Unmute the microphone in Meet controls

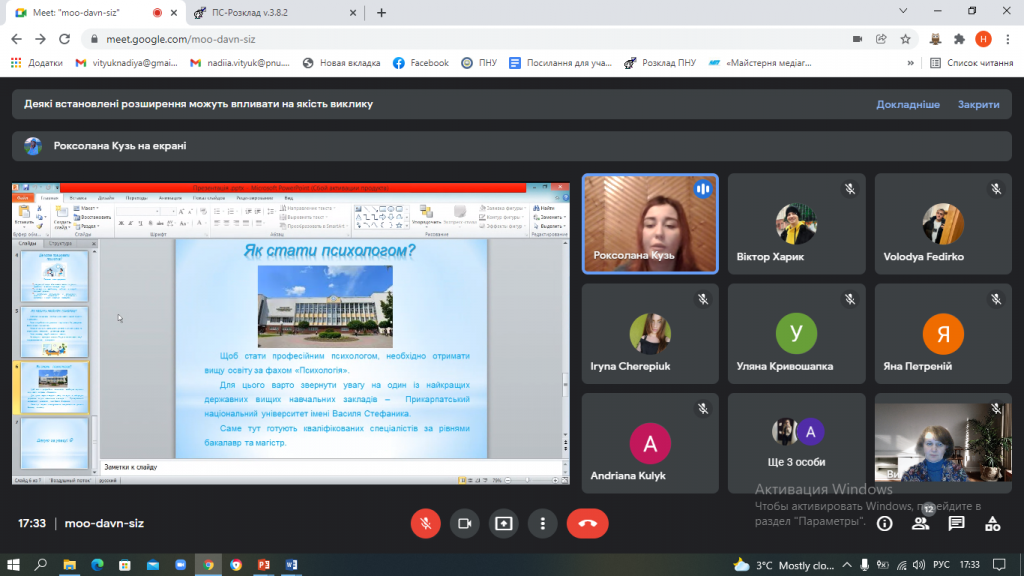point(425,523)
